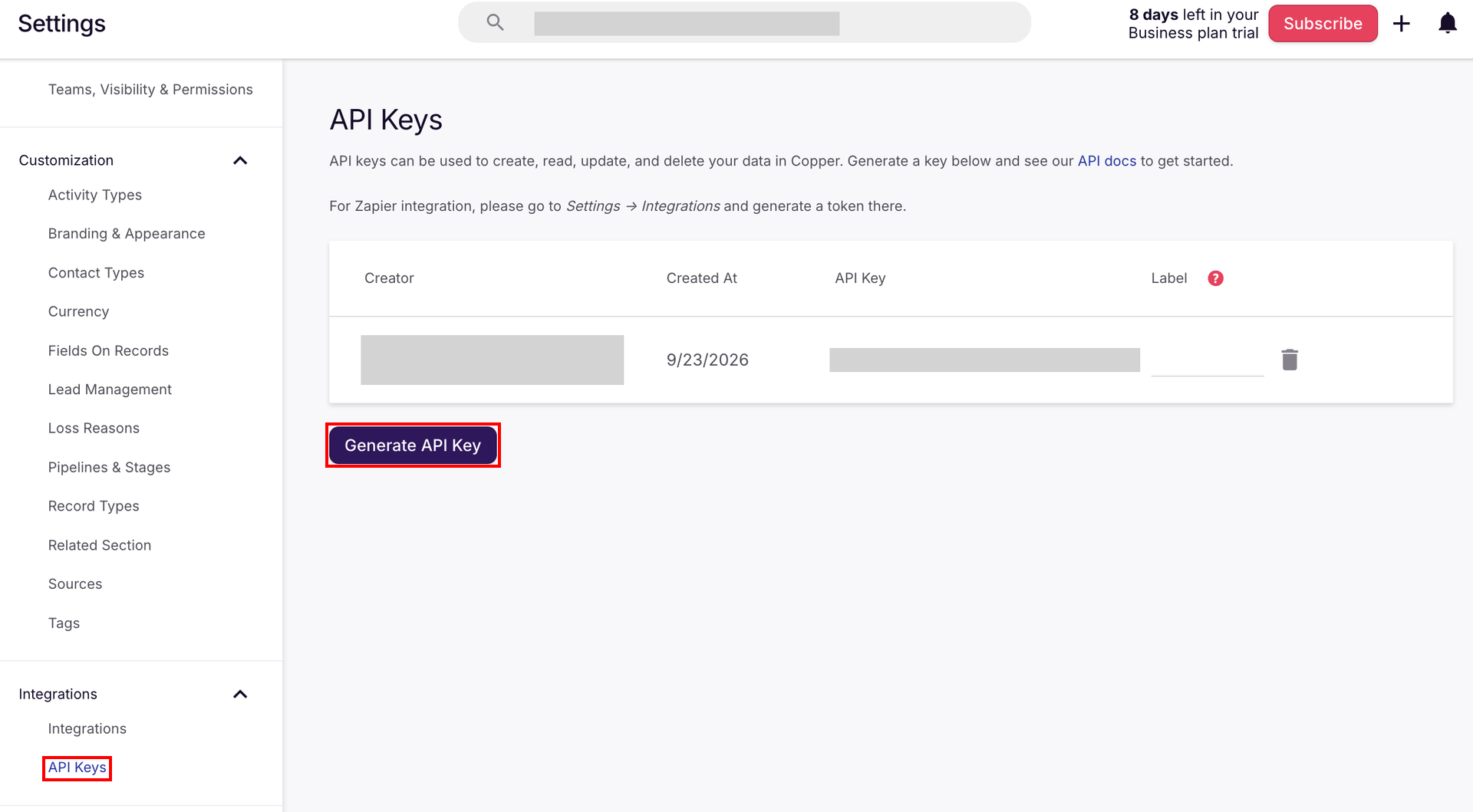Open the Integrations sub-item
This screenshot has height=812, width=1473.
(x=87, y=728)
